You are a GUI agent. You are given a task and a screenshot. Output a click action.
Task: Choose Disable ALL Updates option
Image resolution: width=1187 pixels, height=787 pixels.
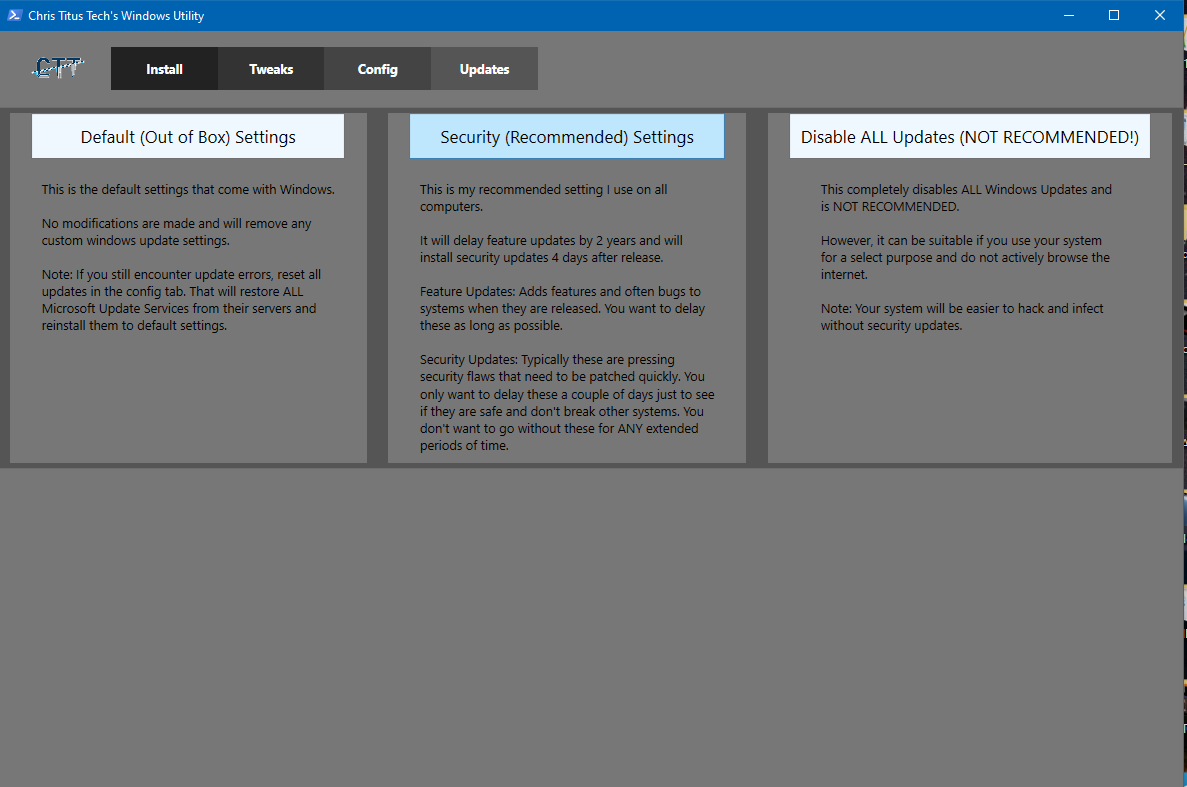[970, 136]
